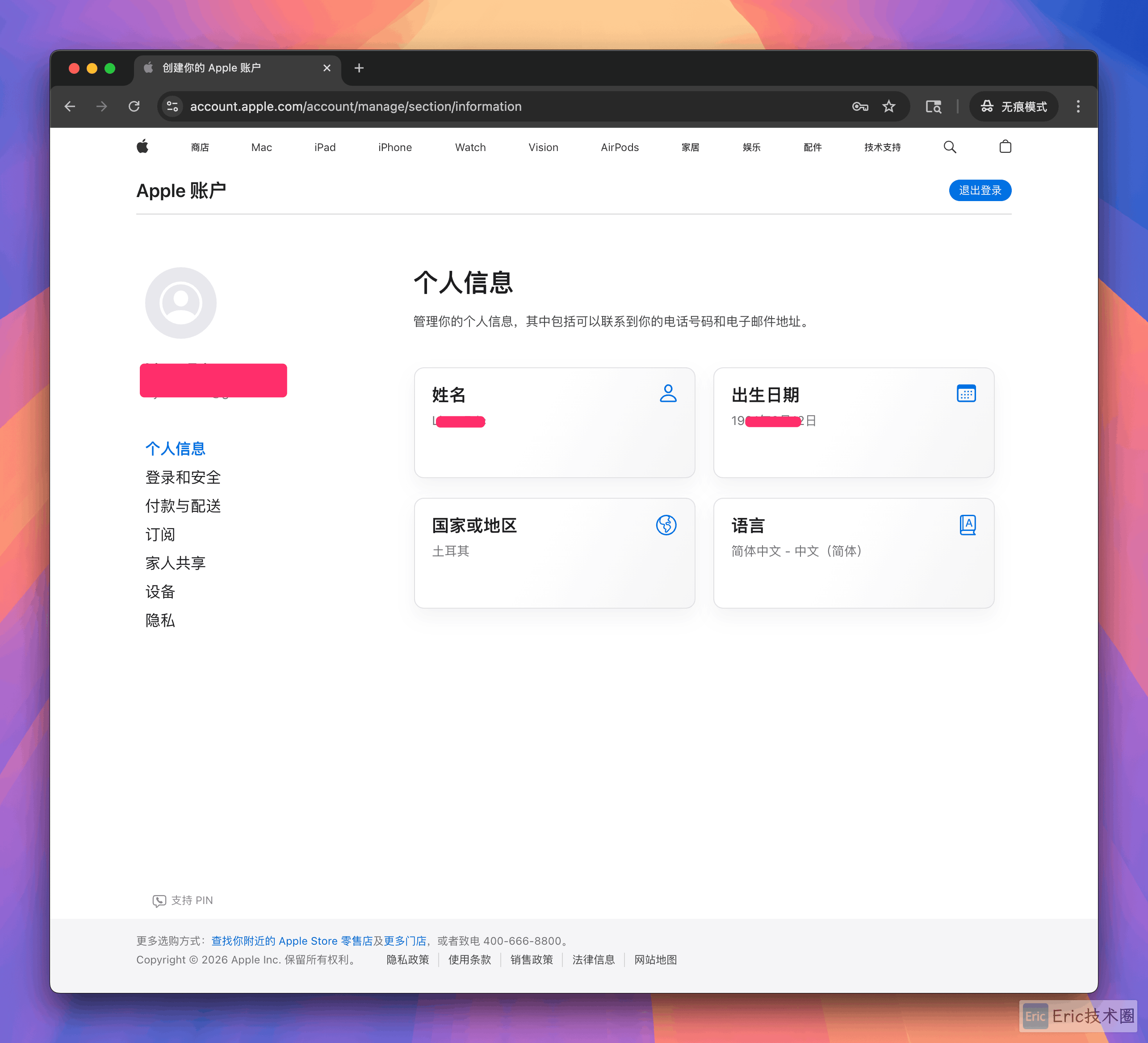
Task: Click the 支持 PIN link text
Action: [192, 900]
